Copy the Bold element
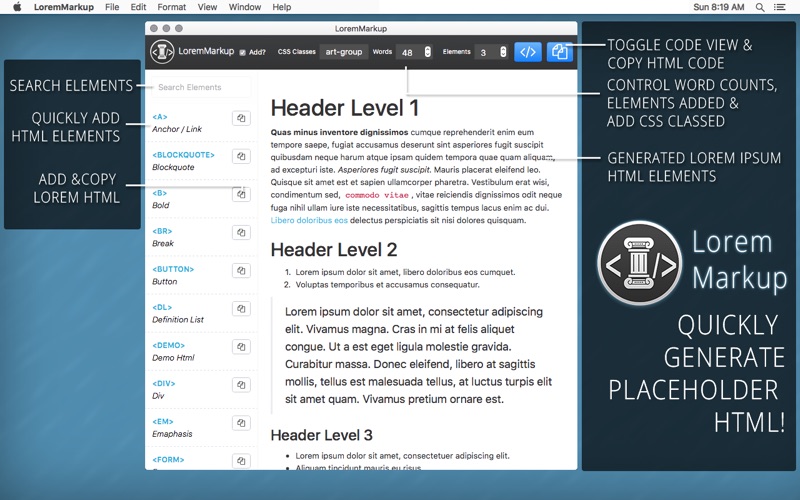The image size is (800, 500). click(241, 194)
